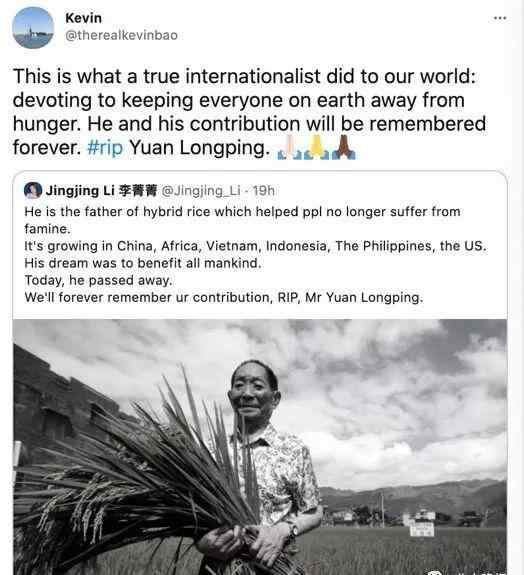Click the dark-skin folded hands emoji
Viewport: 524px width, 575px height.
pyautogui.click(x=344, y=147)
